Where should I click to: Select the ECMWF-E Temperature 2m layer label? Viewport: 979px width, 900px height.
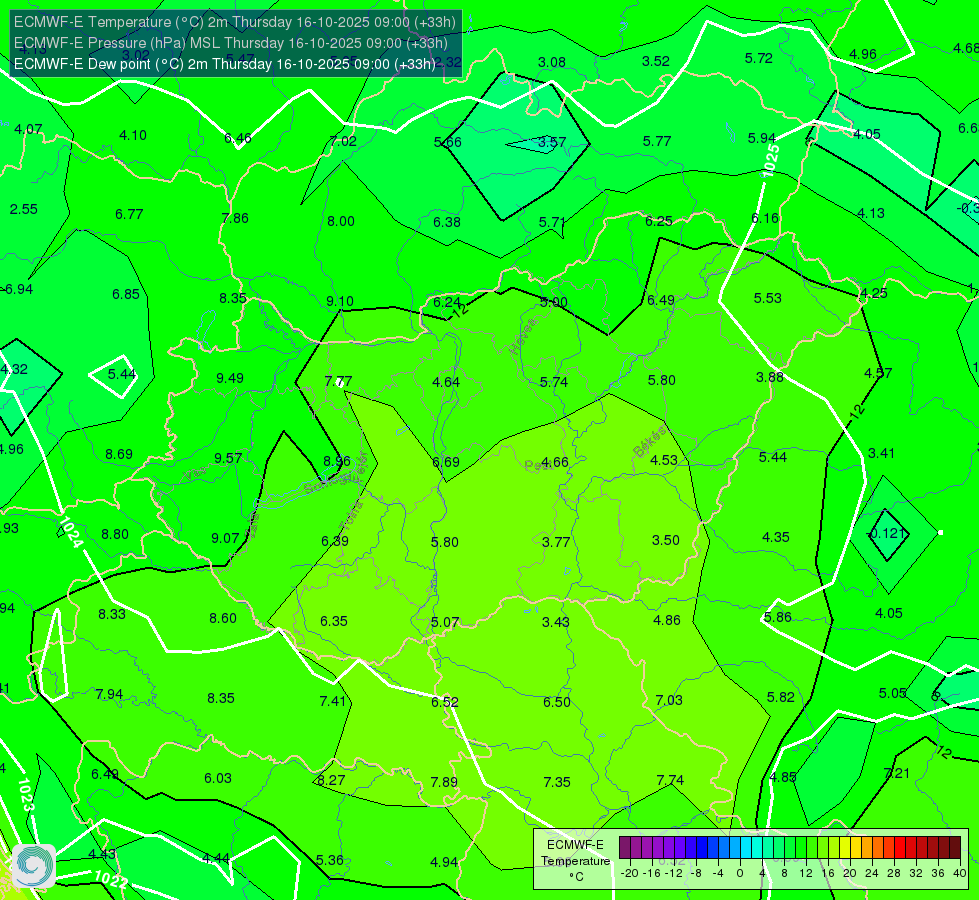pyautogui.click(x=235, y=22)
